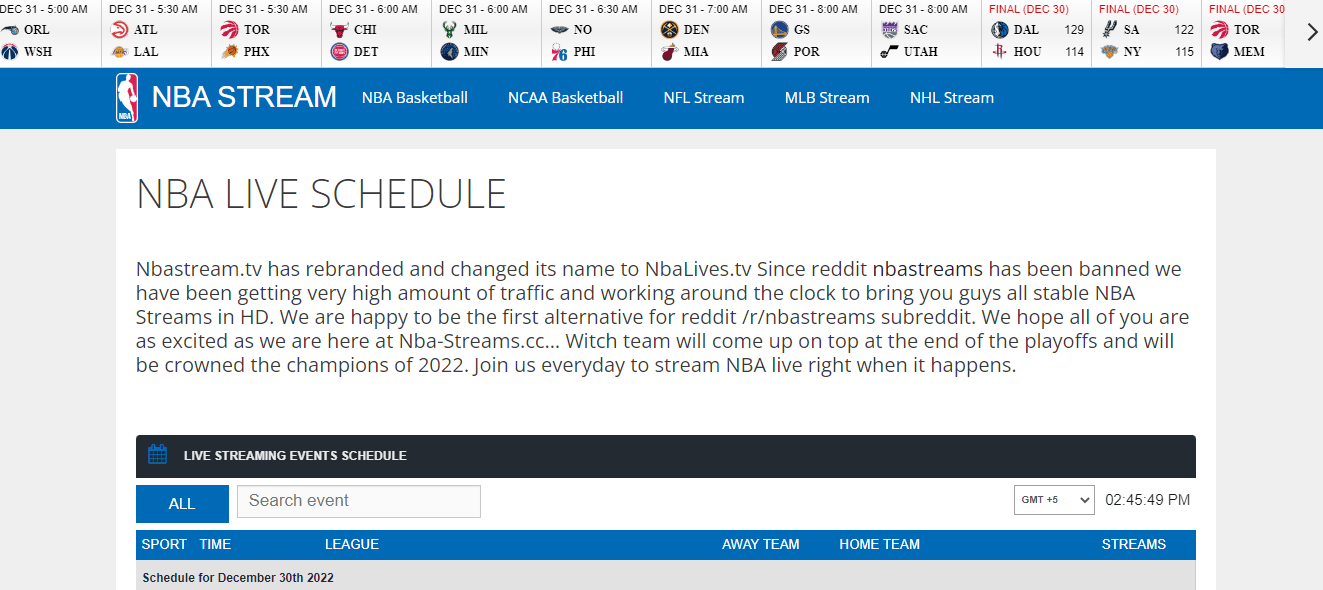Select the ALL filter button
Screen dimensions: 1323x590
tap(182, 504)
